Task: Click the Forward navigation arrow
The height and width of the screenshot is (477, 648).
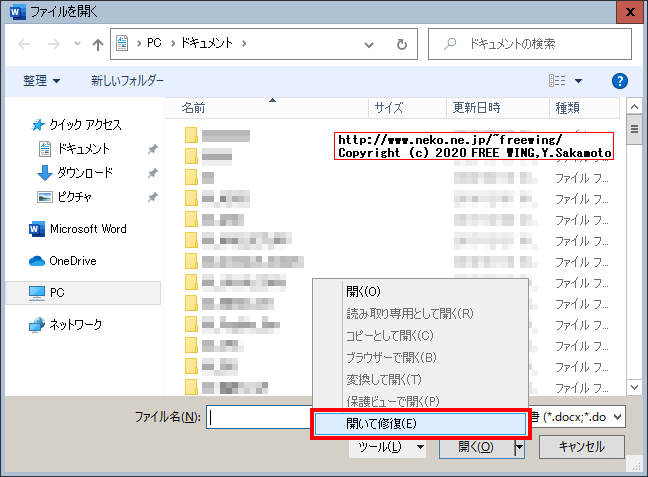Action: tap(54, 44)
